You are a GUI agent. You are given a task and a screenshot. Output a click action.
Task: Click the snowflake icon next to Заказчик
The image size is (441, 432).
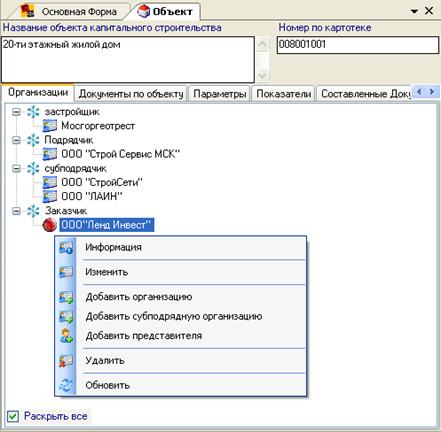33,211
